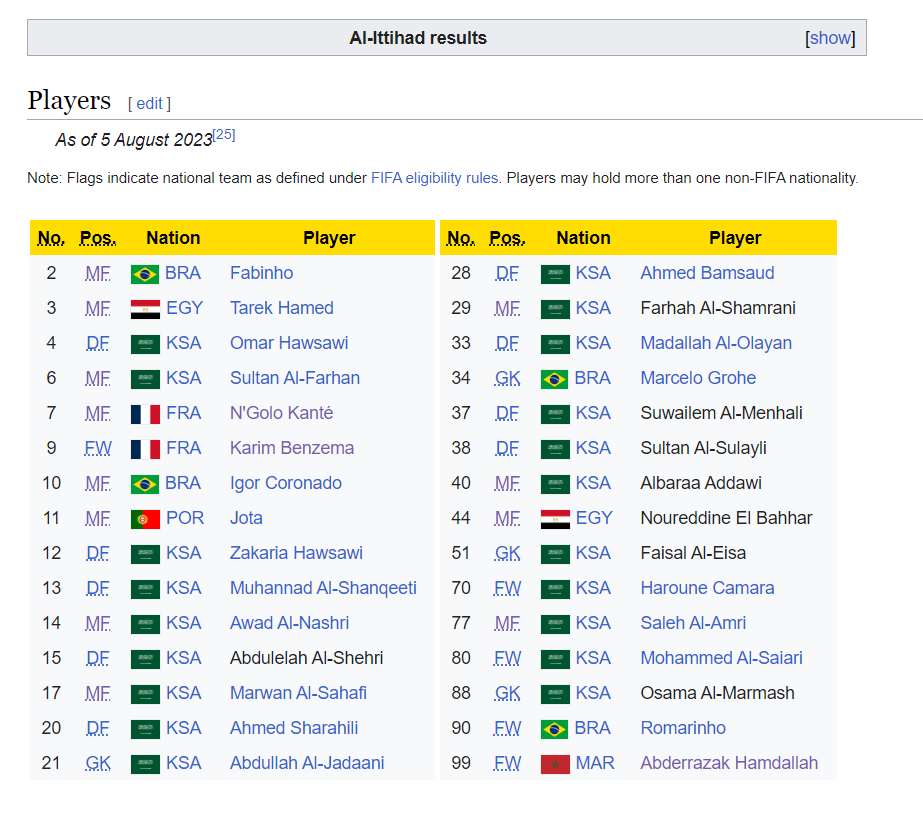Open FIFA eligibility rules link
Viewport: 923px width, 813px height.
[434, 178]
